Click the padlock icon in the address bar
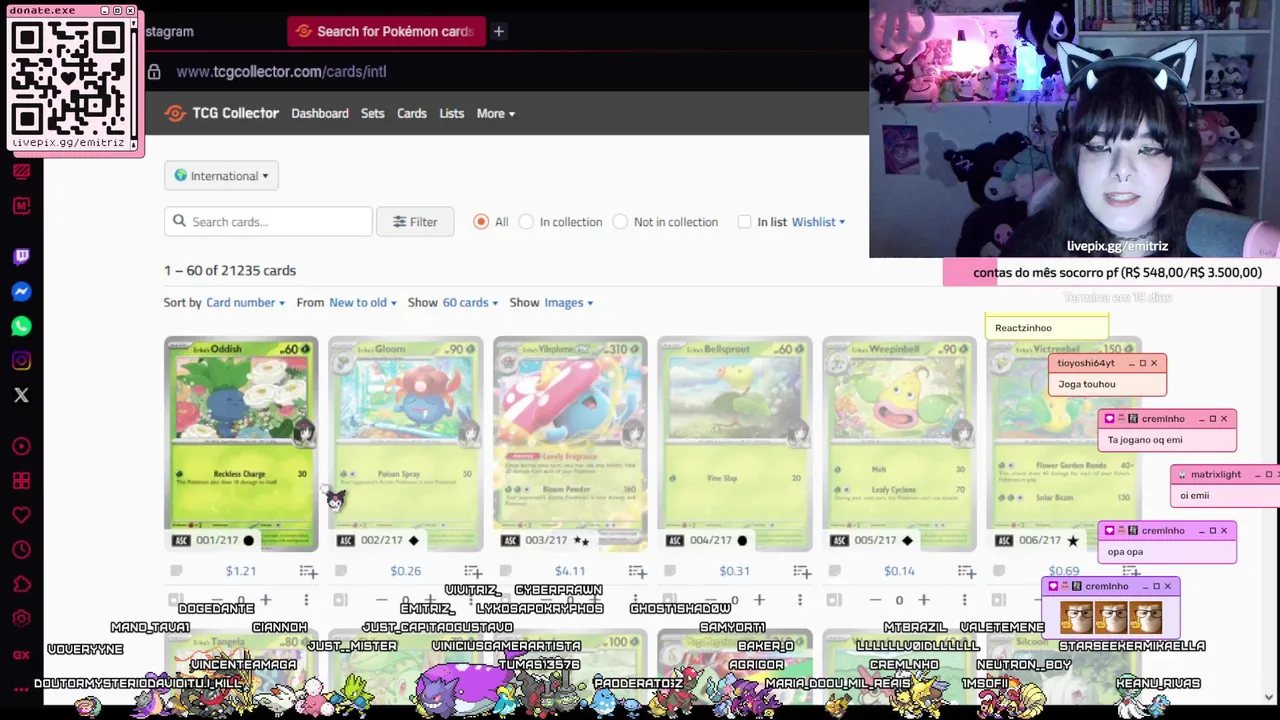 [x=154, y=72]
